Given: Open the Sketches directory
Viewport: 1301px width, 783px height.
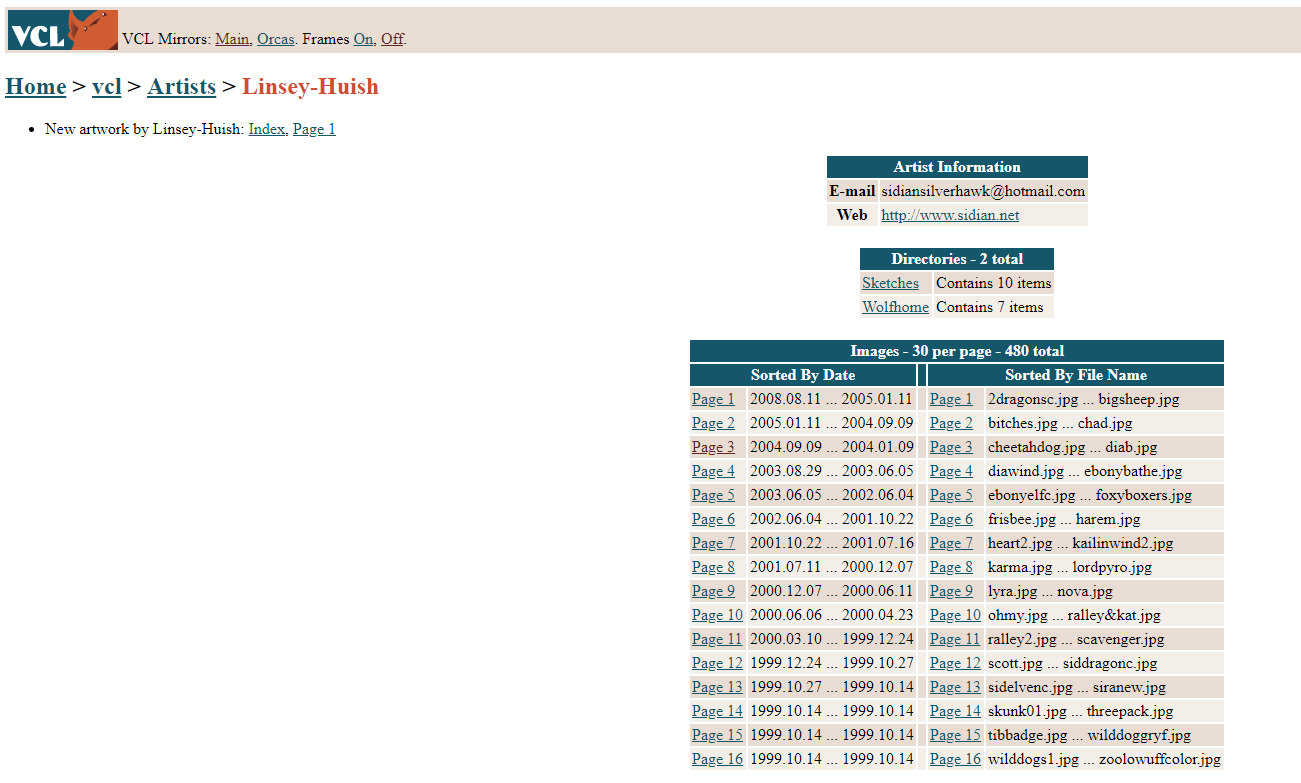Looking at the screenshot, I should coord(890,283).
